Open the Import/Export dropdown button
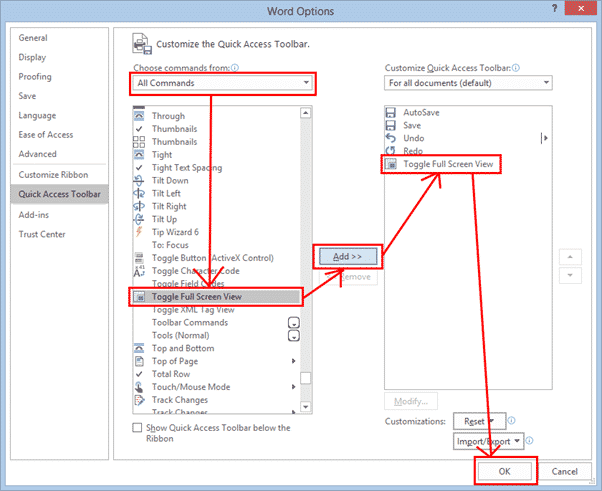The height and width of the screenshot is (491, 602). [489, 441]
